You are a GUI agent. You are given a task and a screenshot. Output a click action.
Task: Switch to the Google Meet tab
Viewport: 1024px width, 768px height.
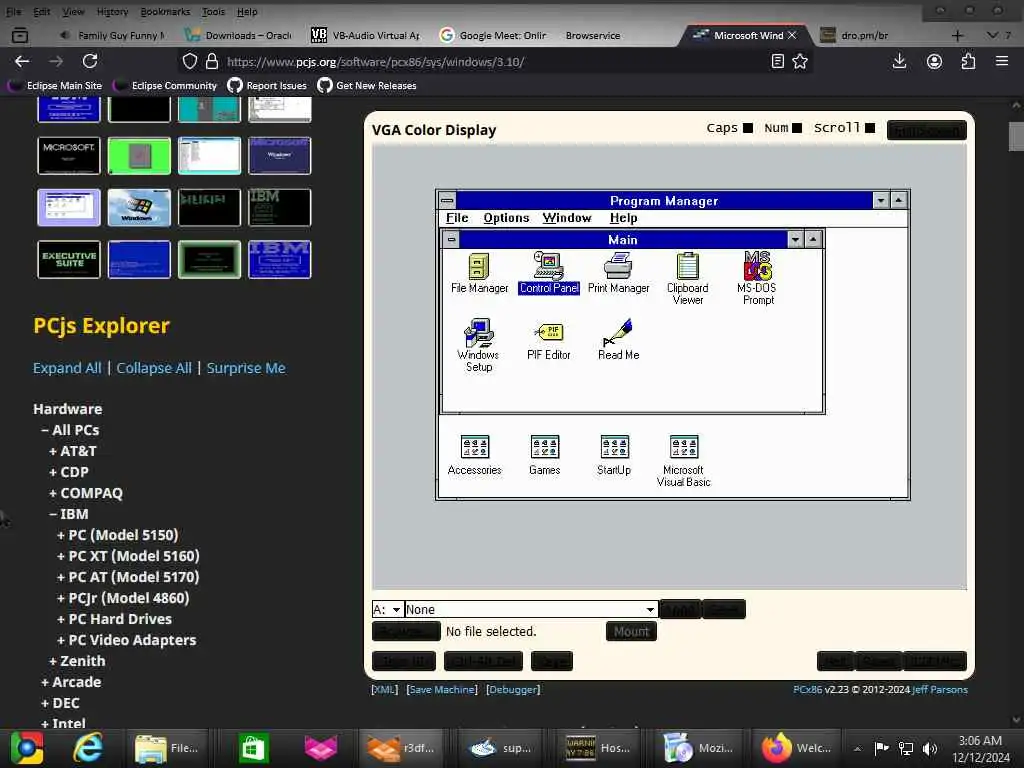coord(493,35)
